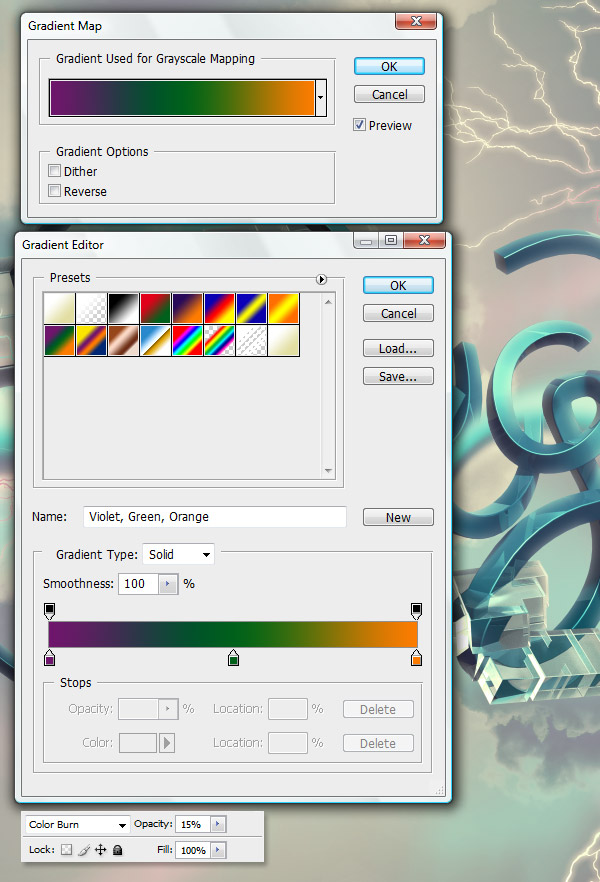The width and height of the screenshot is (600, 882).
Task: Select the Yellow, Violet, Orange, Blue preset
Action: pos(92,340)
